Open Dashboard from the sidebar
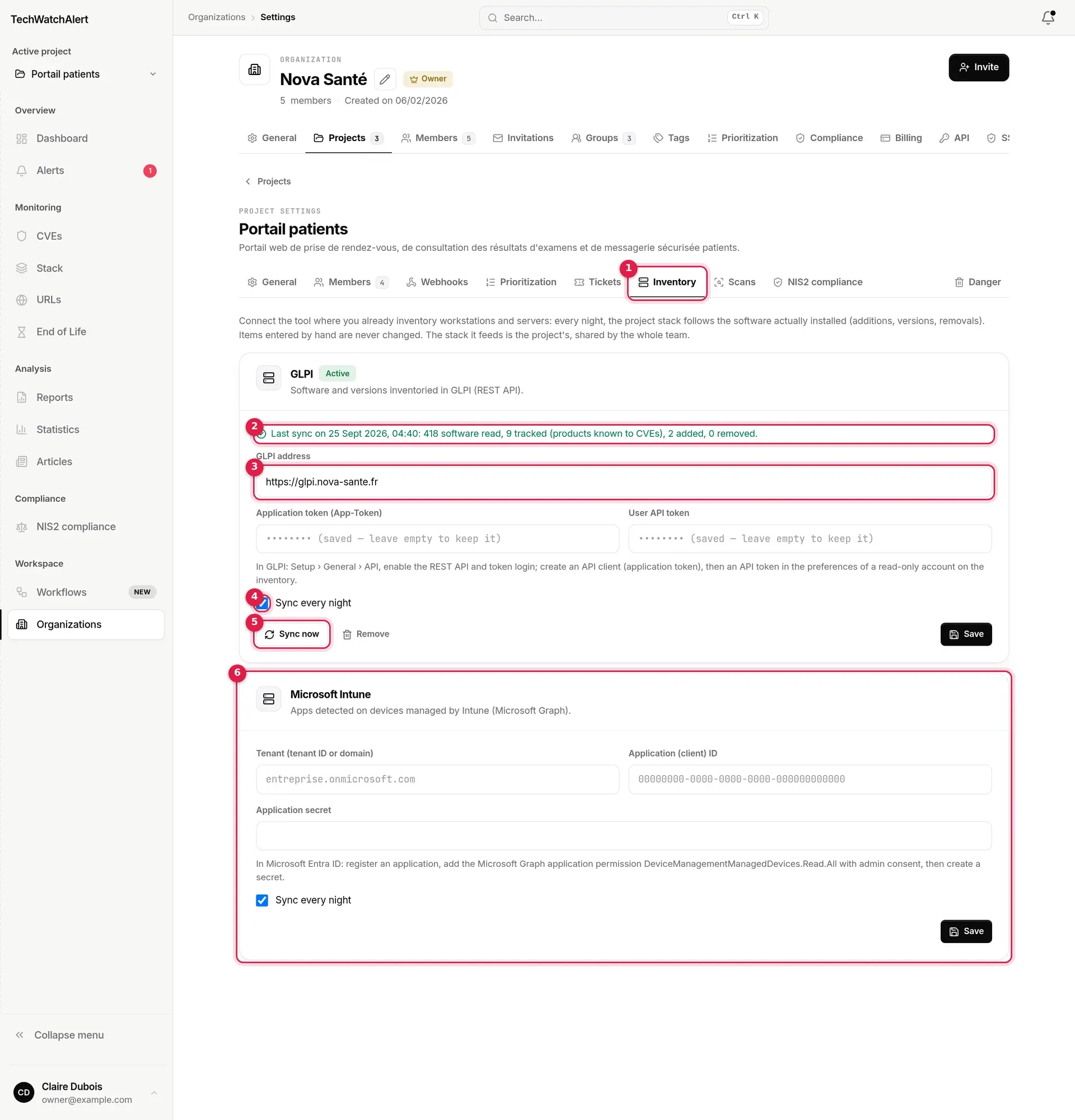 tap(86, 138)
